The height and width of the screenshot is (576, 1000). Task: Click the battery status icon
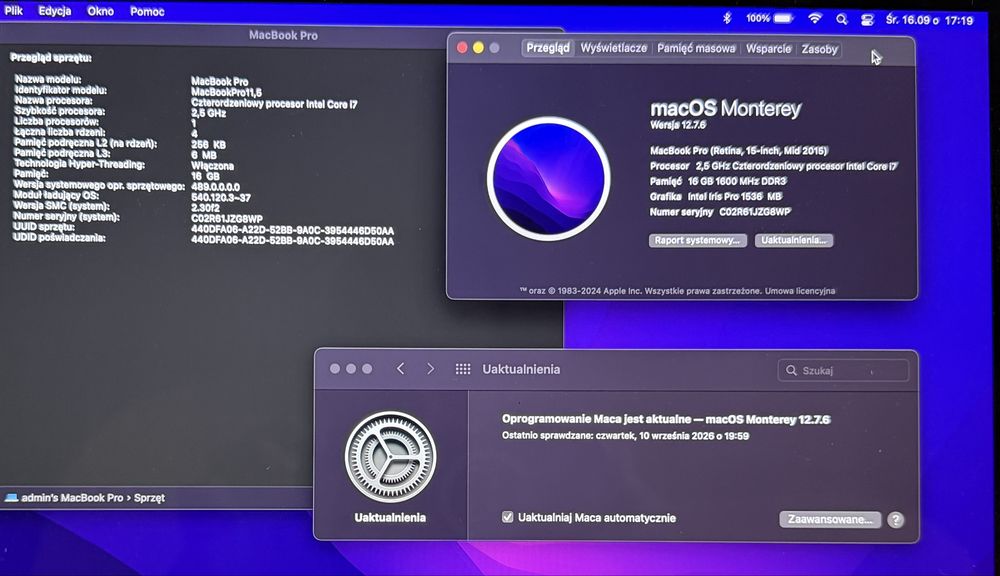point(770,18)
